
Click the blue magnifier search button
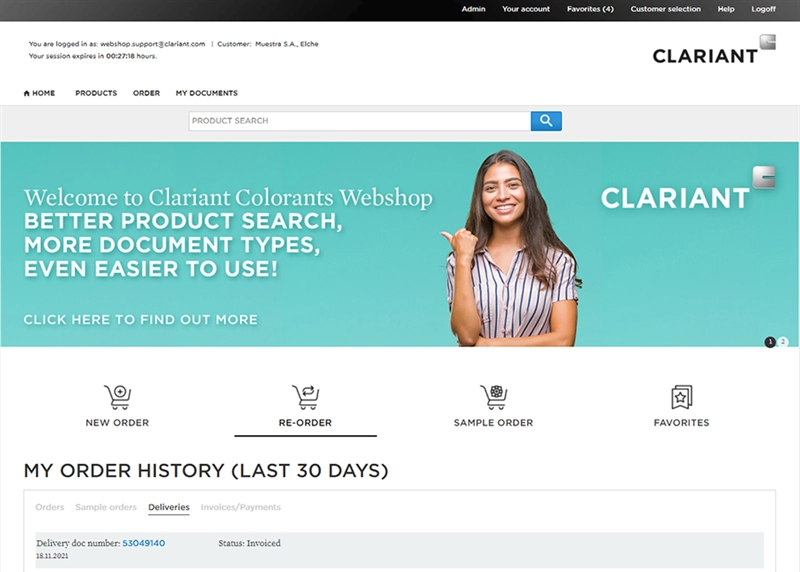tap(546, 121)
